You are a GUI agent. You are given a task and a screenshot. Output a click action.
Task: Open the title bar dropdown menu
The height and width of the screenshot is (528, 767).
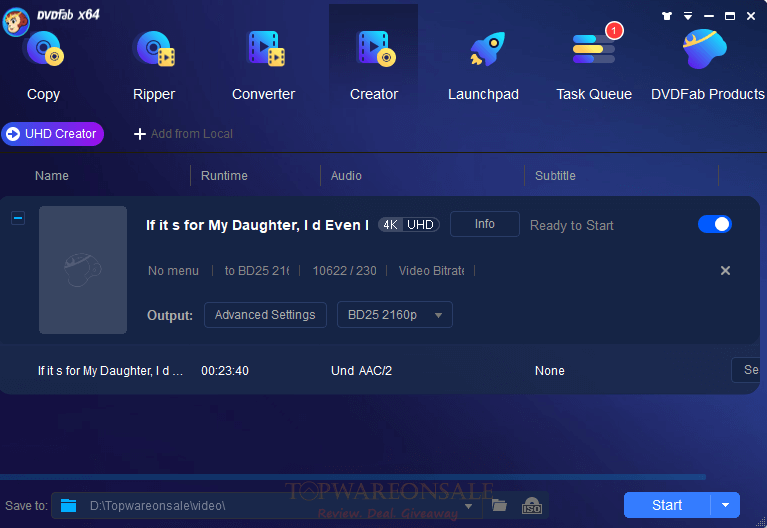pos(688,16)
